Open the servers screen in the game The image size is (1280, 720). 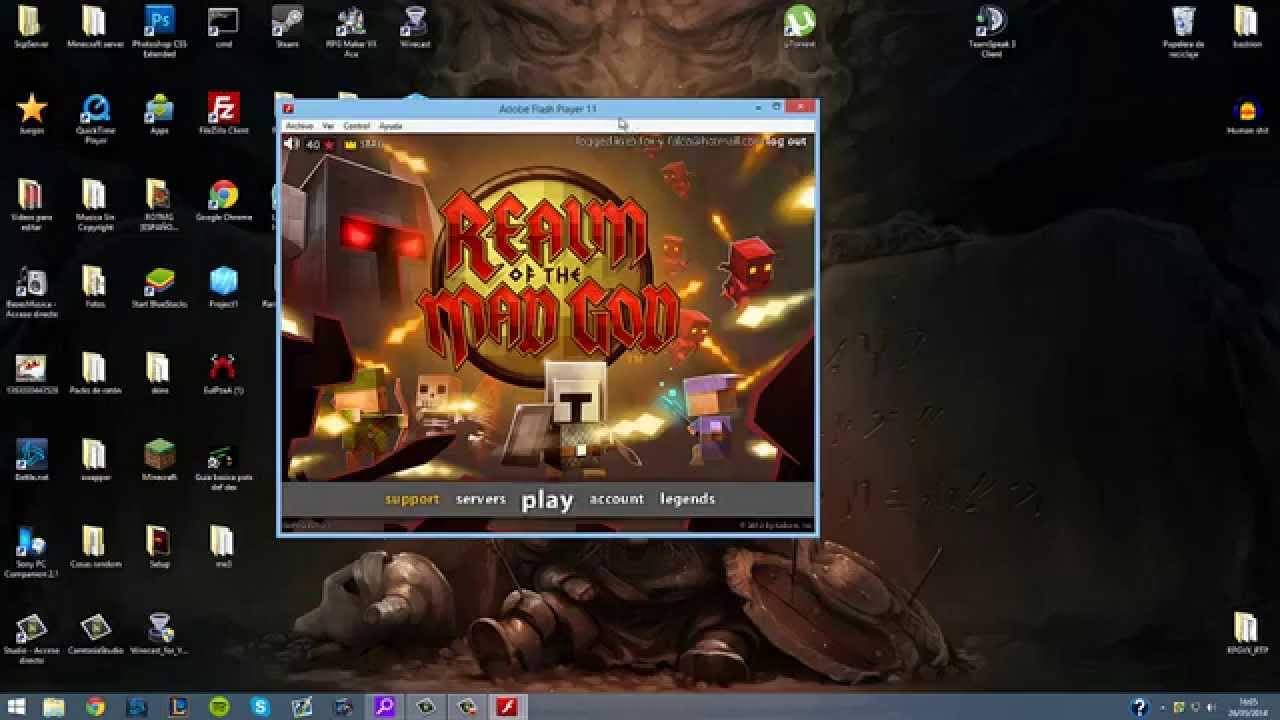[481, 499]
